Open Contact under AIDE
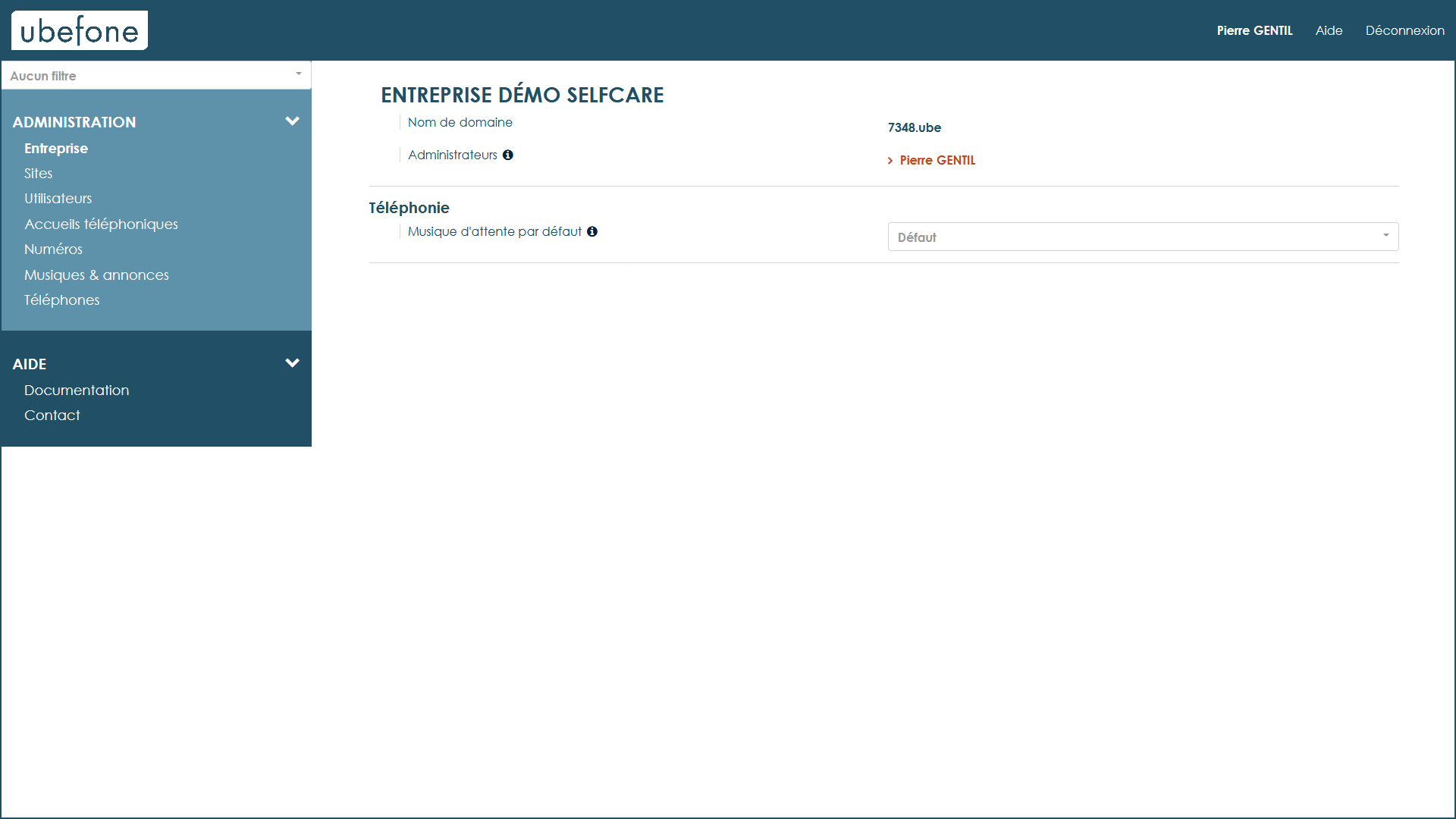 point(52,416)
